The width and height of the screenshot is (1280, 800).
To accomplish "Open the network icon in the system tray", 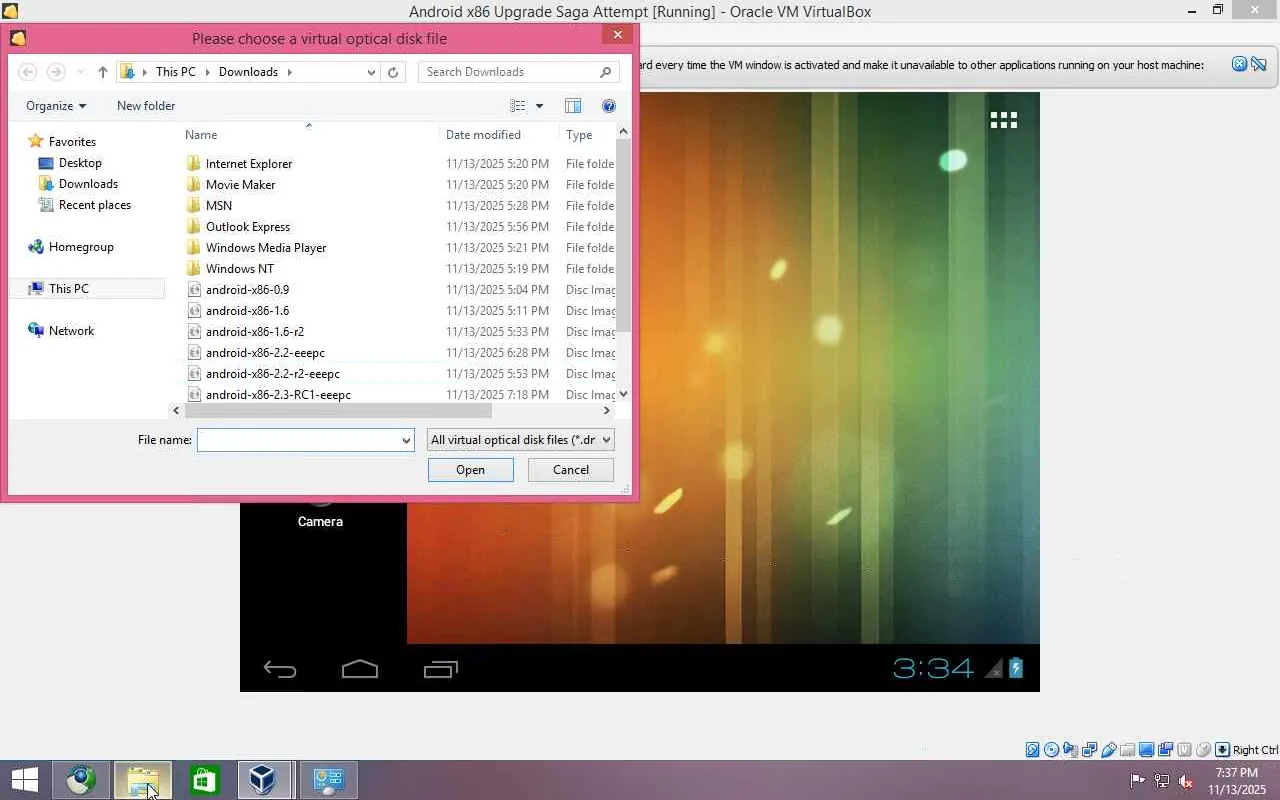I will point(1162,780).
